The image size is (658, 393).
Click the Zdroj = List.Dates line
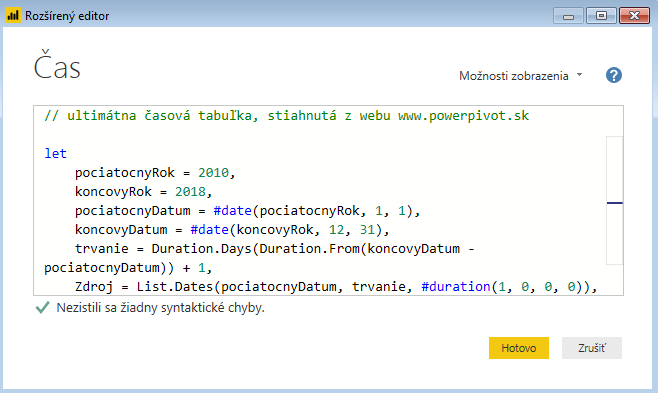[336, 287]
